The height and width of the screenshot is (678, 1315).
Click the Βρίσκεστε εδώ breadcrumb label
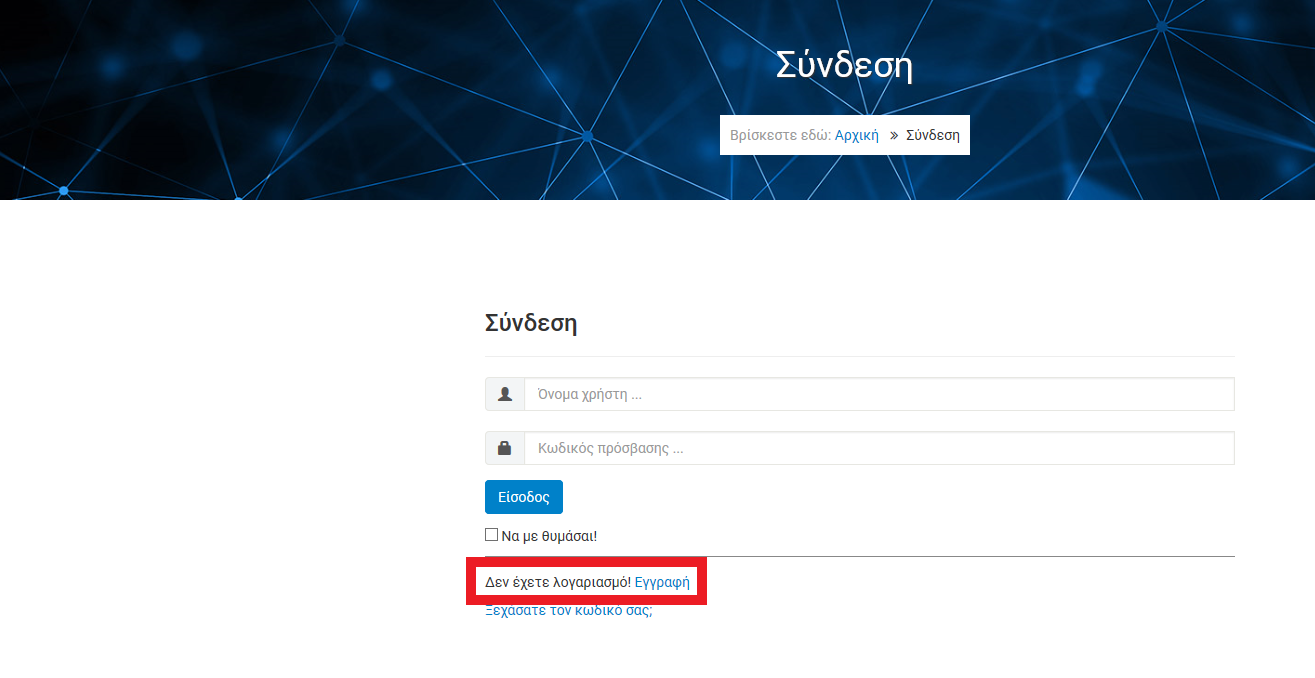click(x=780, y=136)
